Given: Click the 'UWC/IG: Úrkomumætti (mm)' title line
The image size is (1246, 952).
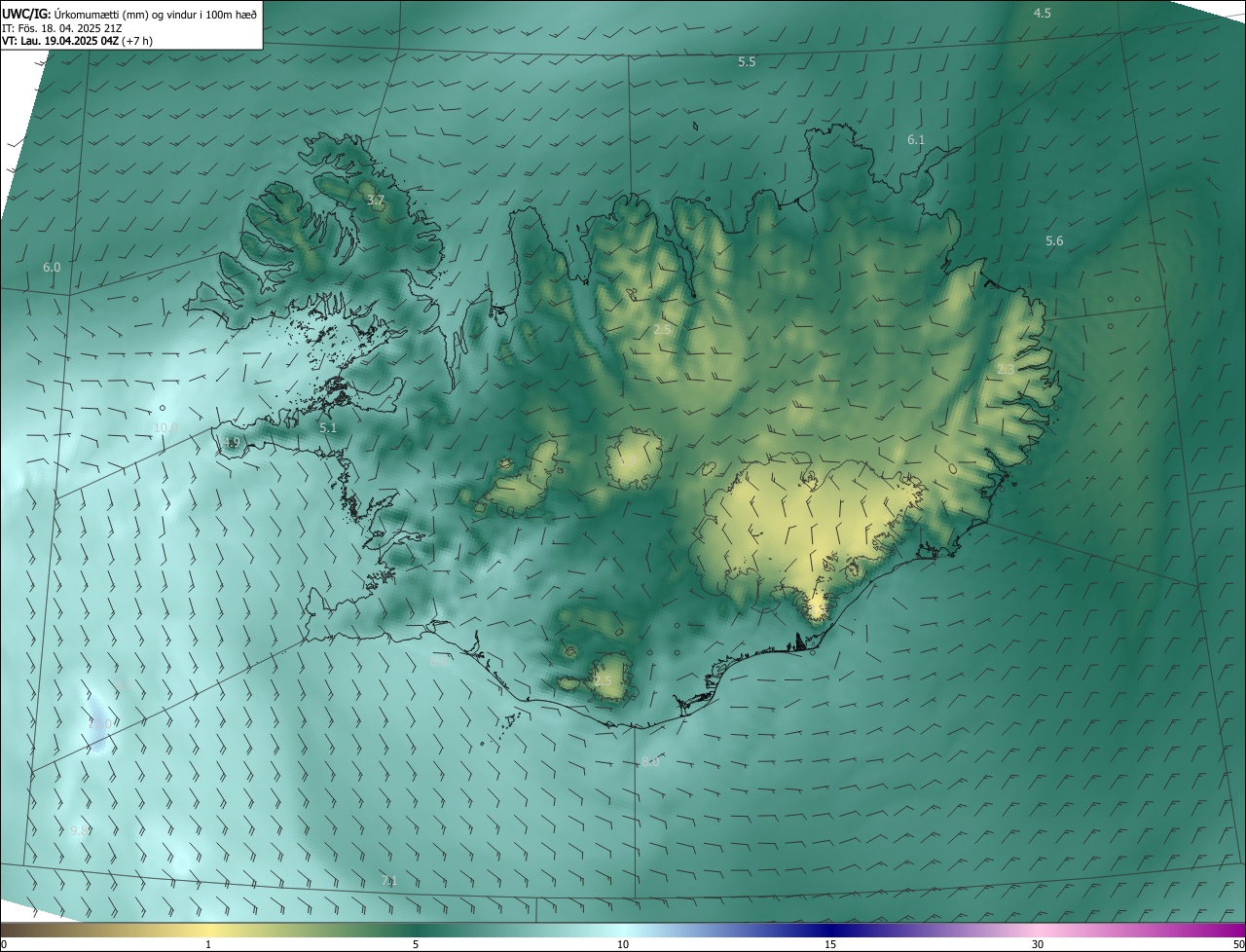Looking at the screenshot, I should 130,13.
